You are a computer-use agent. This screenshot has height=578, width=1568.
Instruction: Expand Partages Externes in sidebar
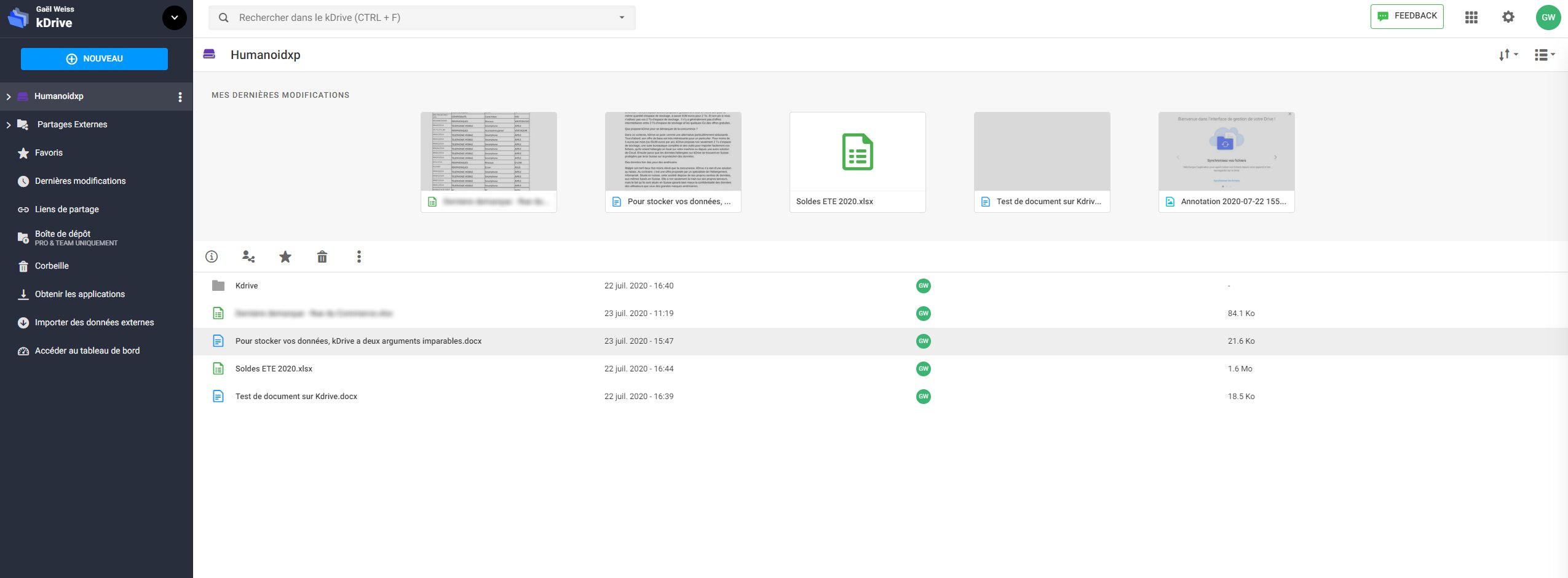click(x=9, y=125)
